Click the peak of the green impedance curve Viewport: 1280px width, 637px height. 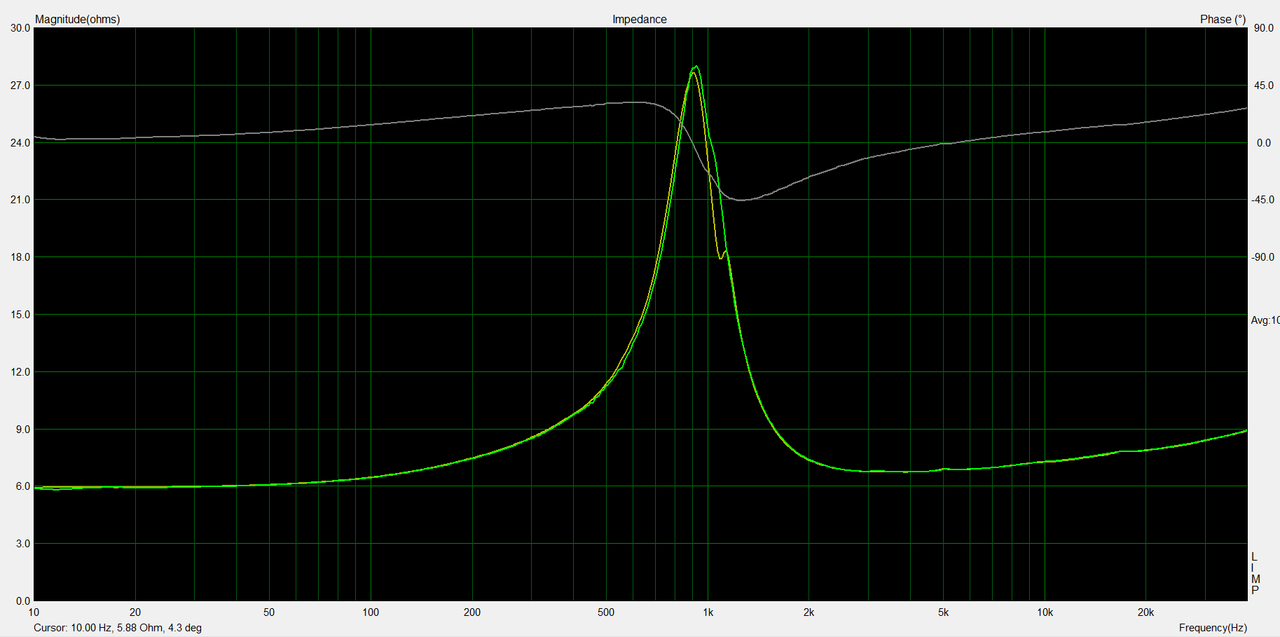(x=696, y=67)
